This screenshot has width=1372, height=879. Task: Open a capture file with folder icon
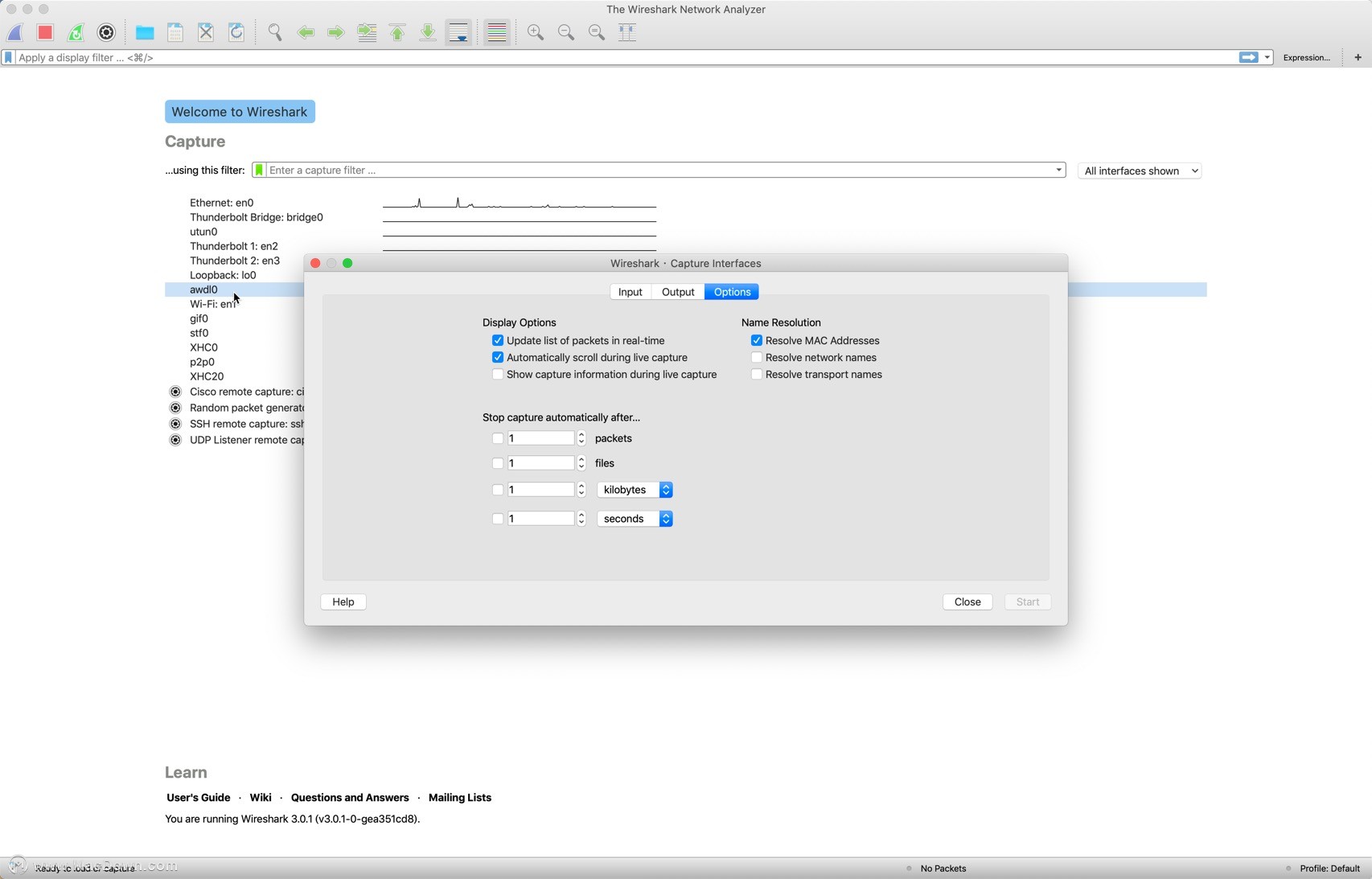[x=145, y=32]
